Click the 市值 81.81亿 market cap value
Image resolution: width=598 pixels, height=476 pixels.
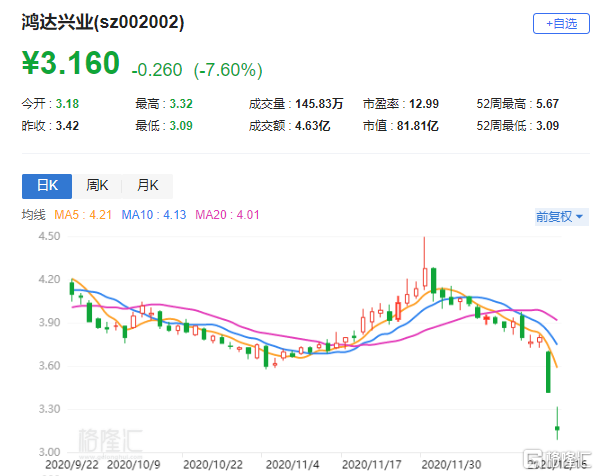tap(401, 126)
